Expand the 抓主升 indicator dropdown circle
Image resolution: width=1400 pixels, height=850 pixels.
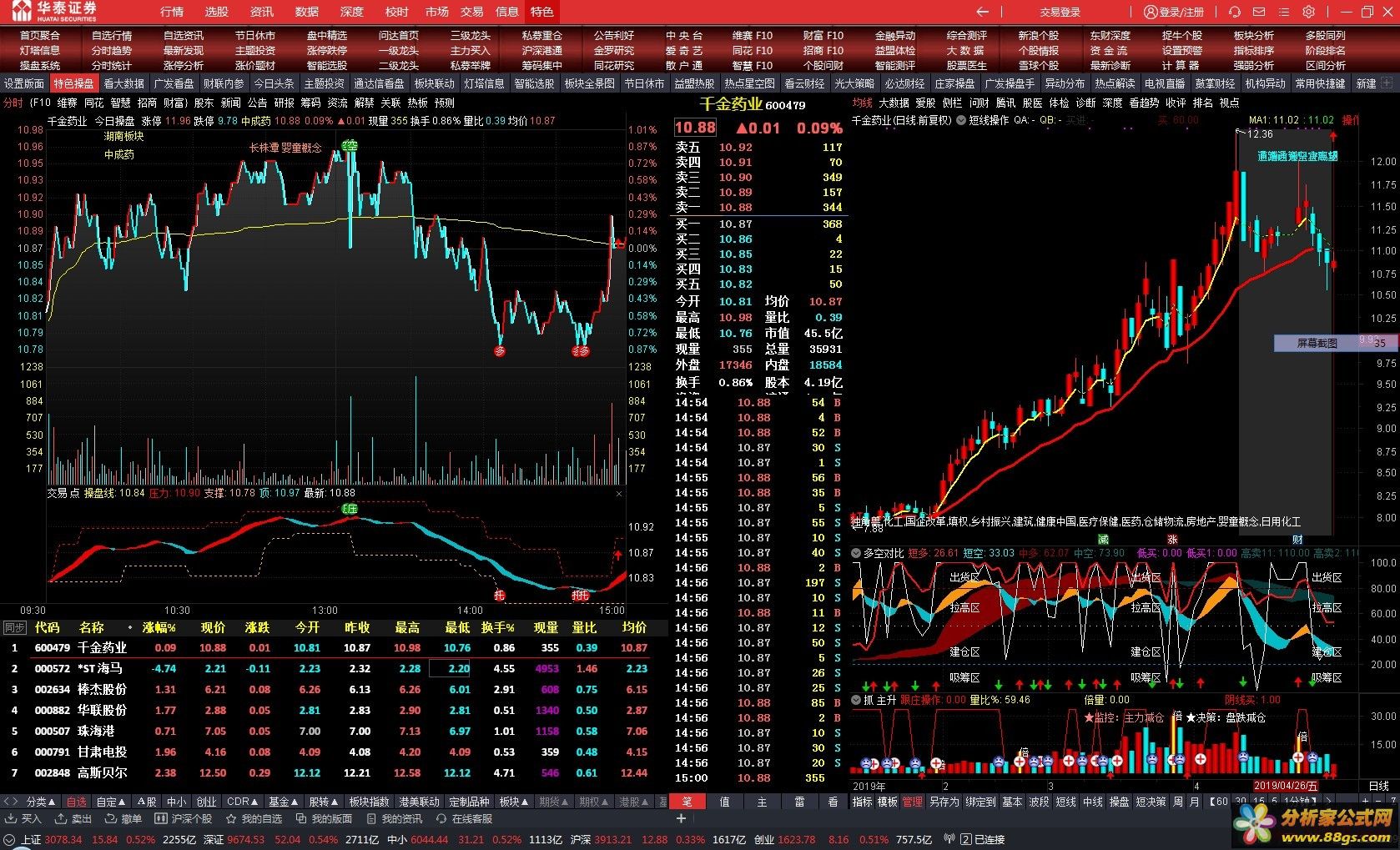click(856, 700)
